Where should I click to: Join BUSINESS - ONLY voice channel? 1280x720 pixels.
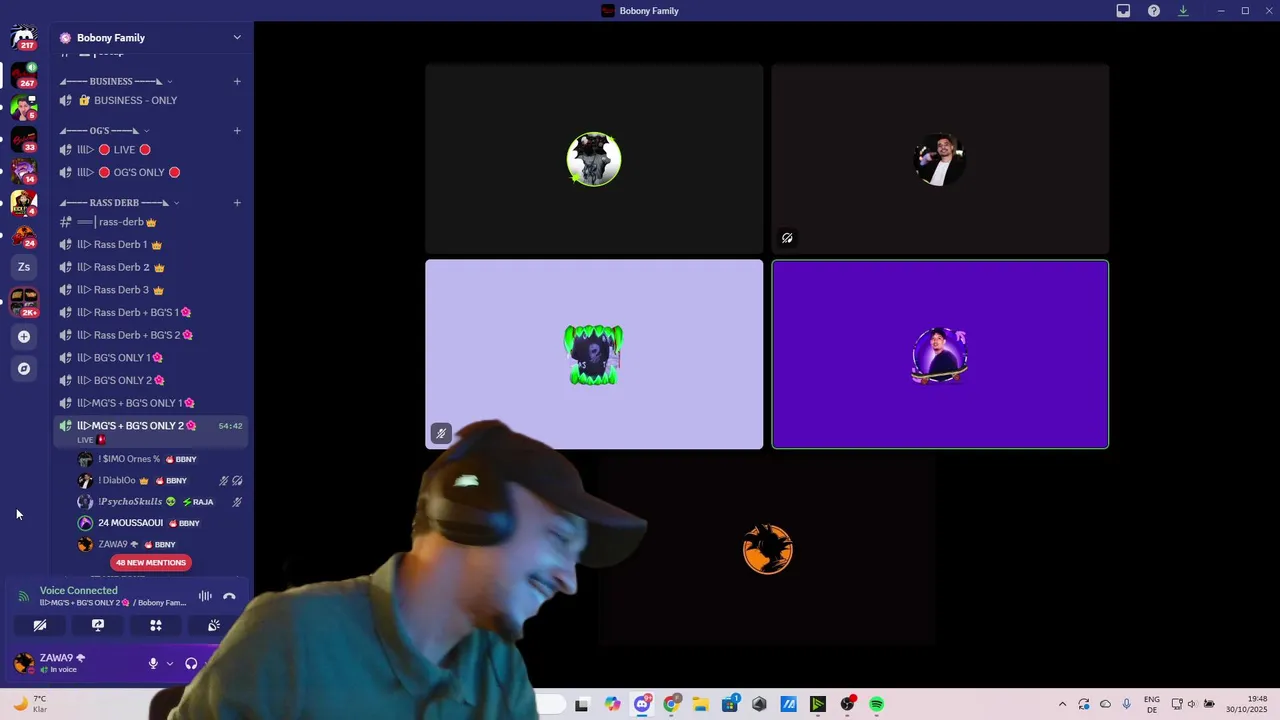150,100
